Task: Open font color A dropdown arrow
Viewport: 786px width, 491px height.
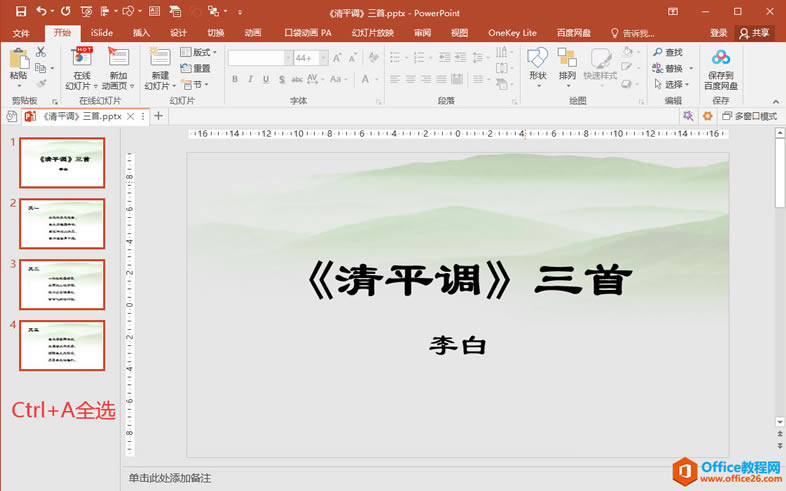Action: pyautogui.click(x=376, y=79)
